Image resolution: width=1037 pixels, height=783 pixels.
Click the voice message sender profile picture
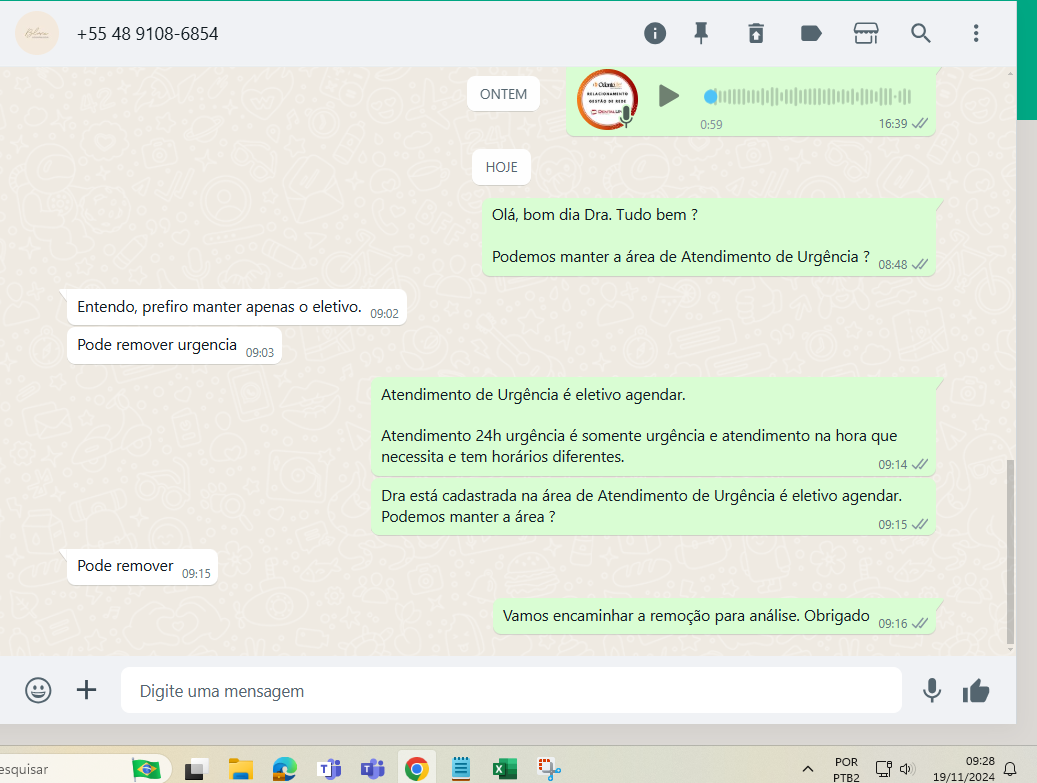pos(607,99)
